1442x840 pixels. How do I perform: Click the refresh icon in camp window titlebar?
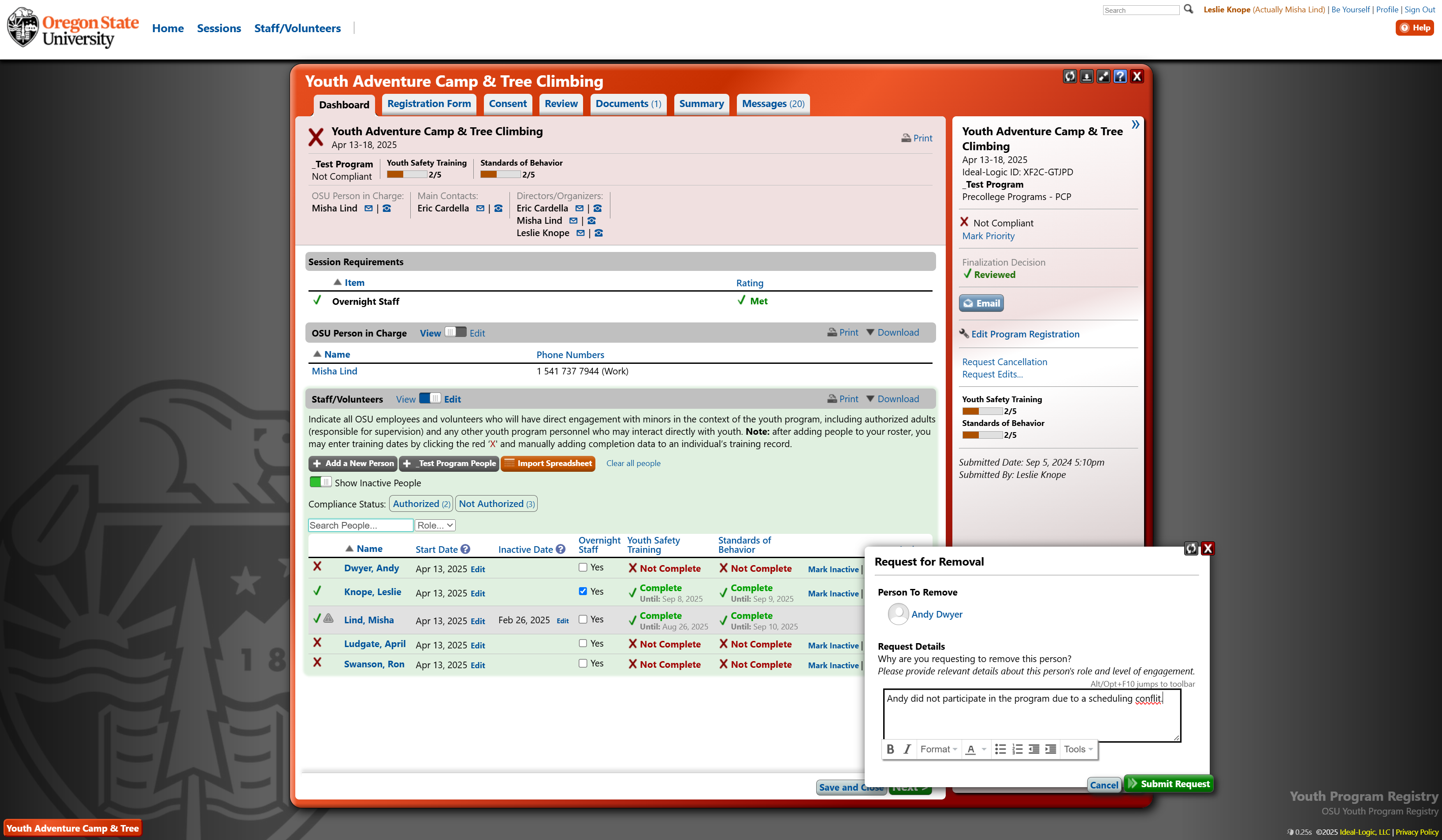coord(1070,77)
